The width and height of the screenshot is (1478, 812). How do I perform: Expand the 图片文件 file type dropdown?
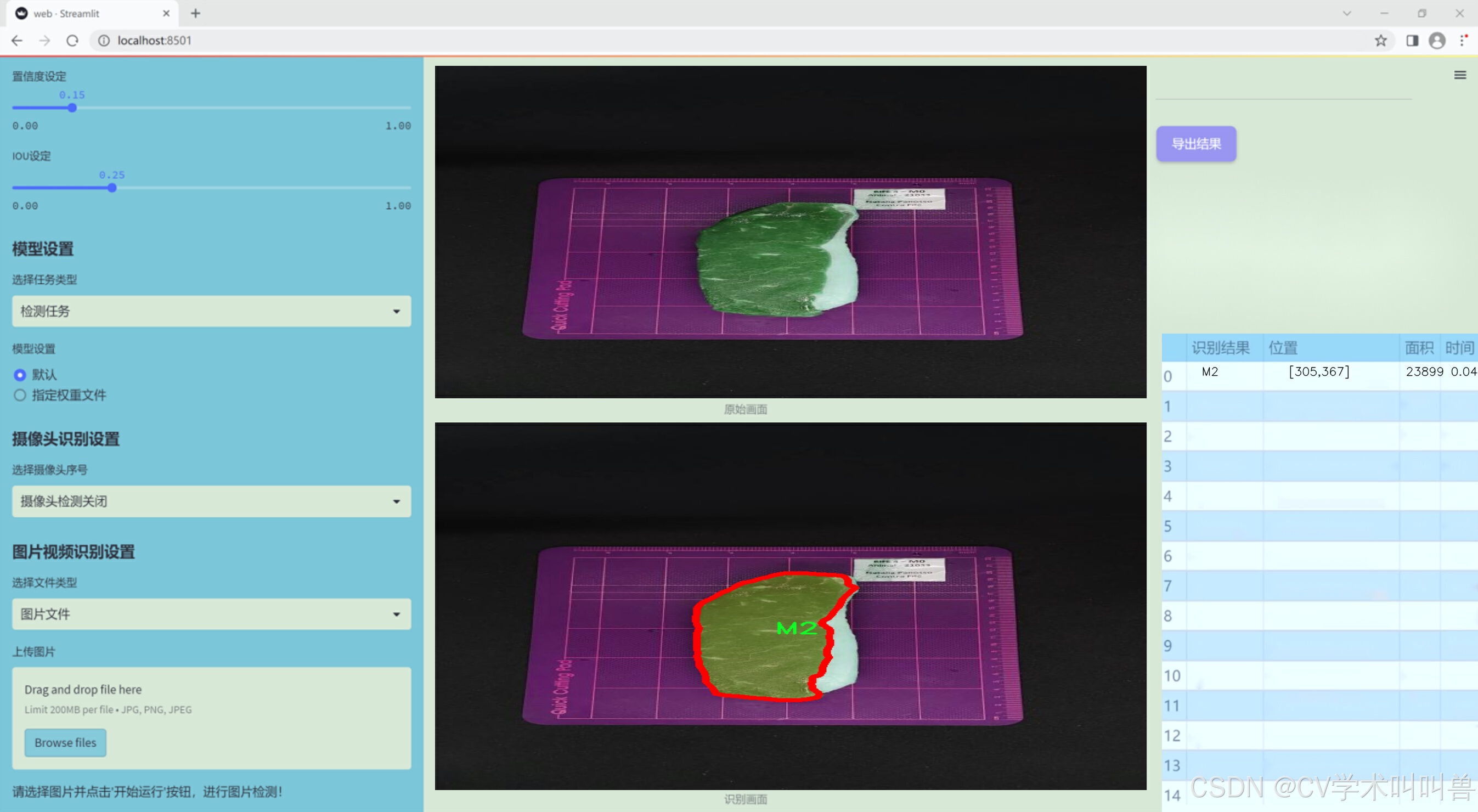coord(211,614)
